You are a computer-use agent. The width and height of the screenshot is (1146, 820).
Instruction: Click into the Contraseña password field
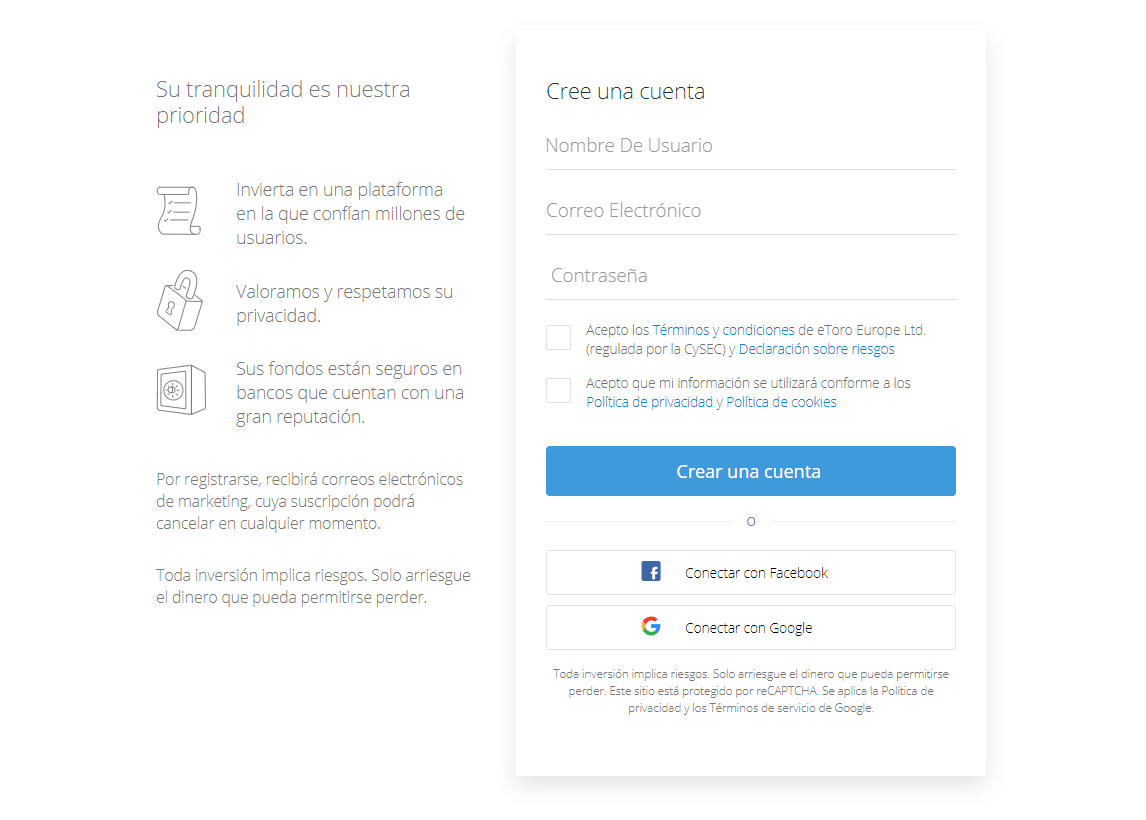[x=751, y=276]
